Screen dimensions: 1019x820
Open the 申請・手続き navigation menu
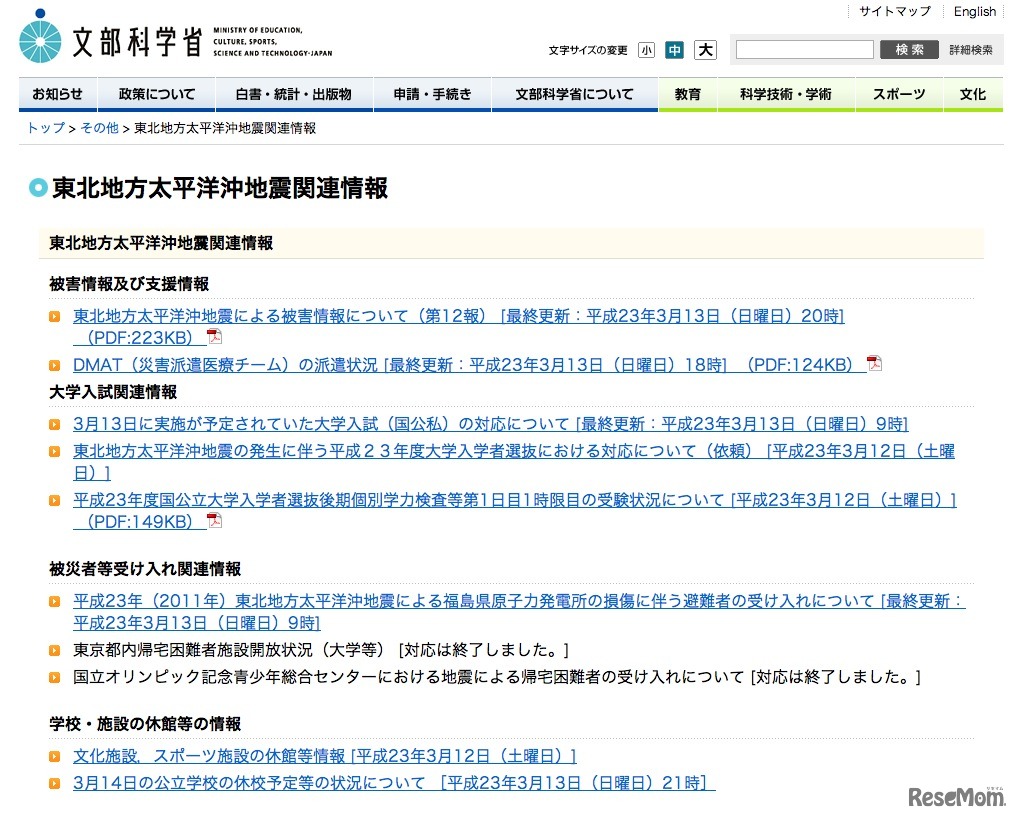pos(432,94)
